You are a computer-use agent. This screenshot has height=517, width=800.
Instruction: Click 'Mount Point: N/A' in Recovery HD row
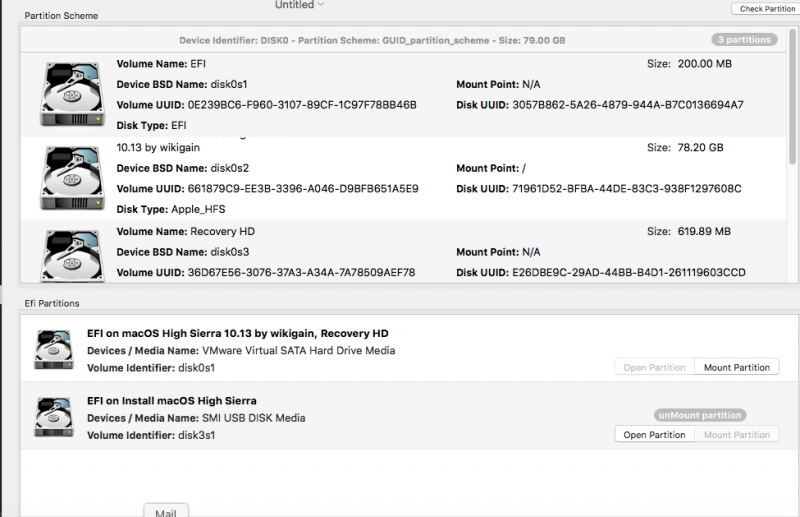point(498,252)
